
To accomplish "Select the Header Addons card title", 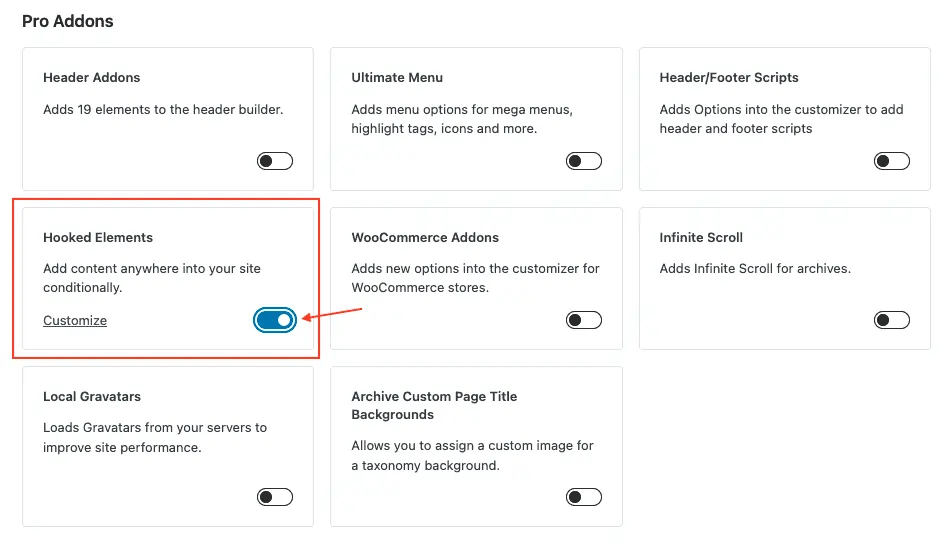I will tap(92, 78).
